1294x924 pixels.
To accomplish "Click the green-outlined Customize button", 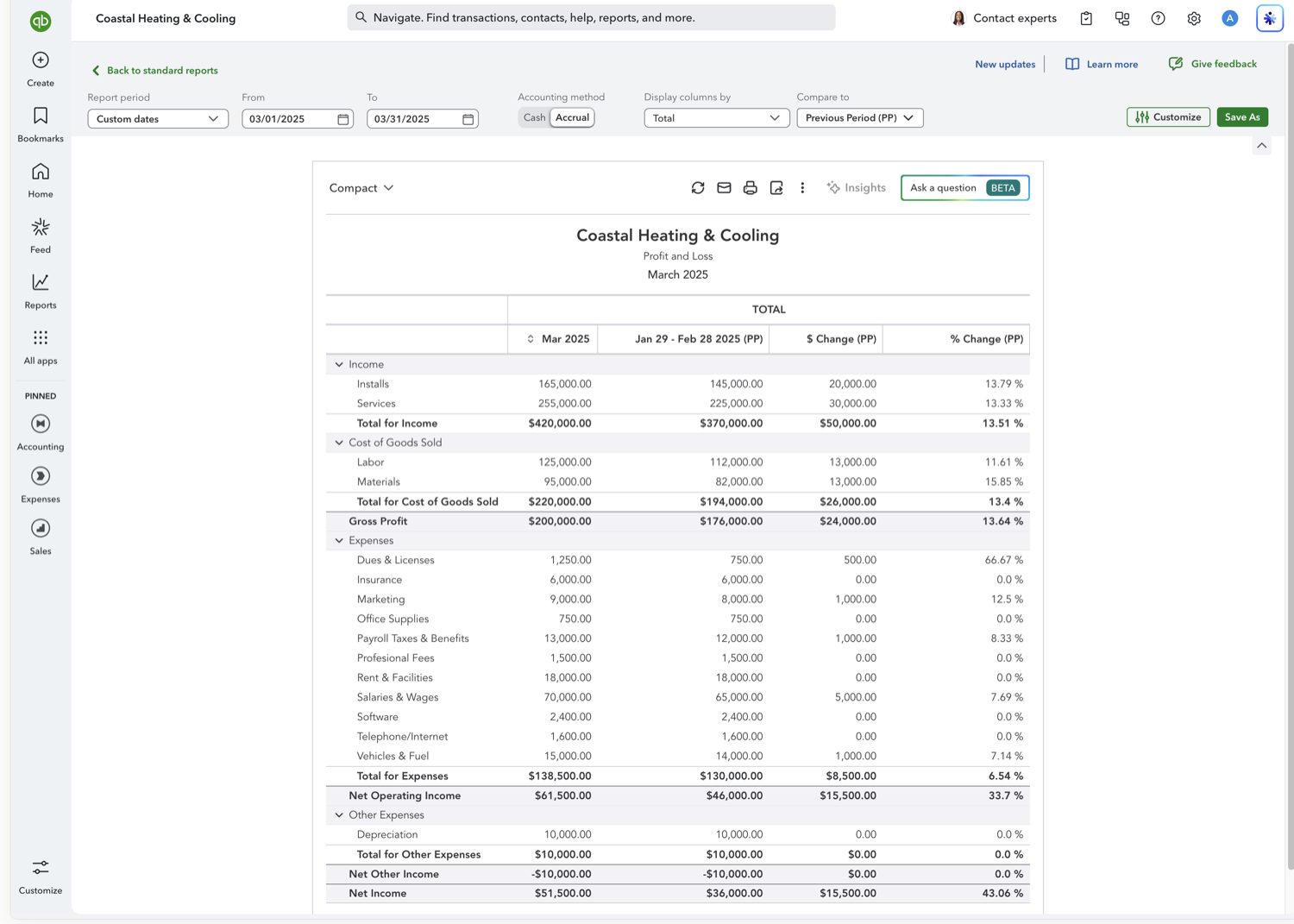I will [x=1168, y=117].
